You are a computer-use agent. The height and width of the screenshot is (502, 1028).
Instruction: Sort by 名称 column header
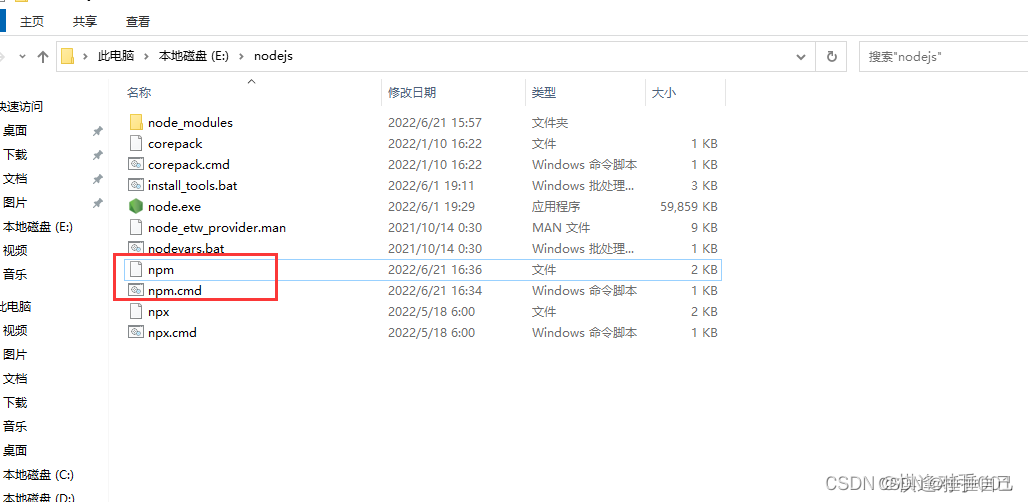[139, 93]
